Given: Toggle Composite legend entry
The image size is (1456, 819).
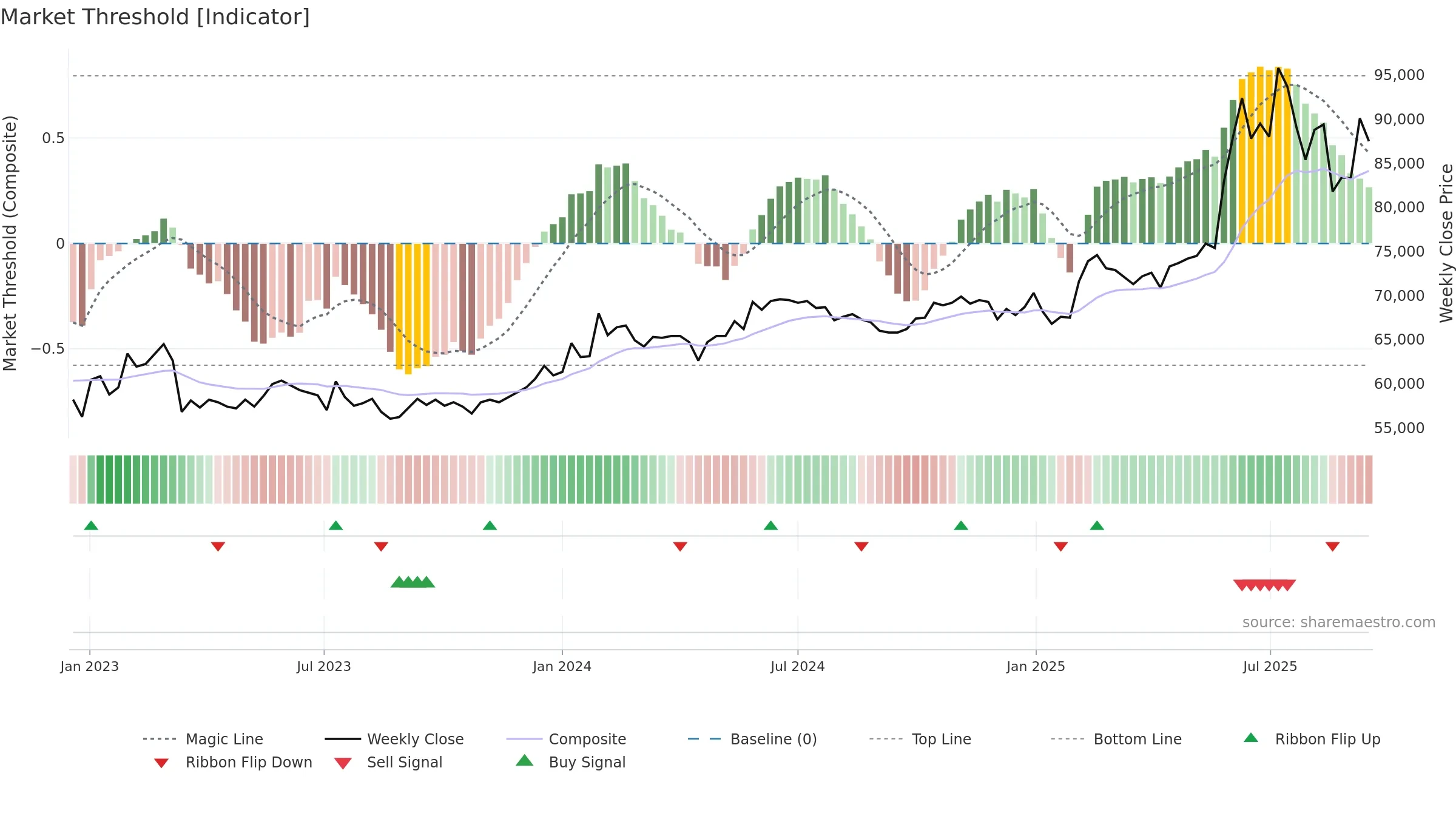Looking at the screenshot, I should coord(566,739).
